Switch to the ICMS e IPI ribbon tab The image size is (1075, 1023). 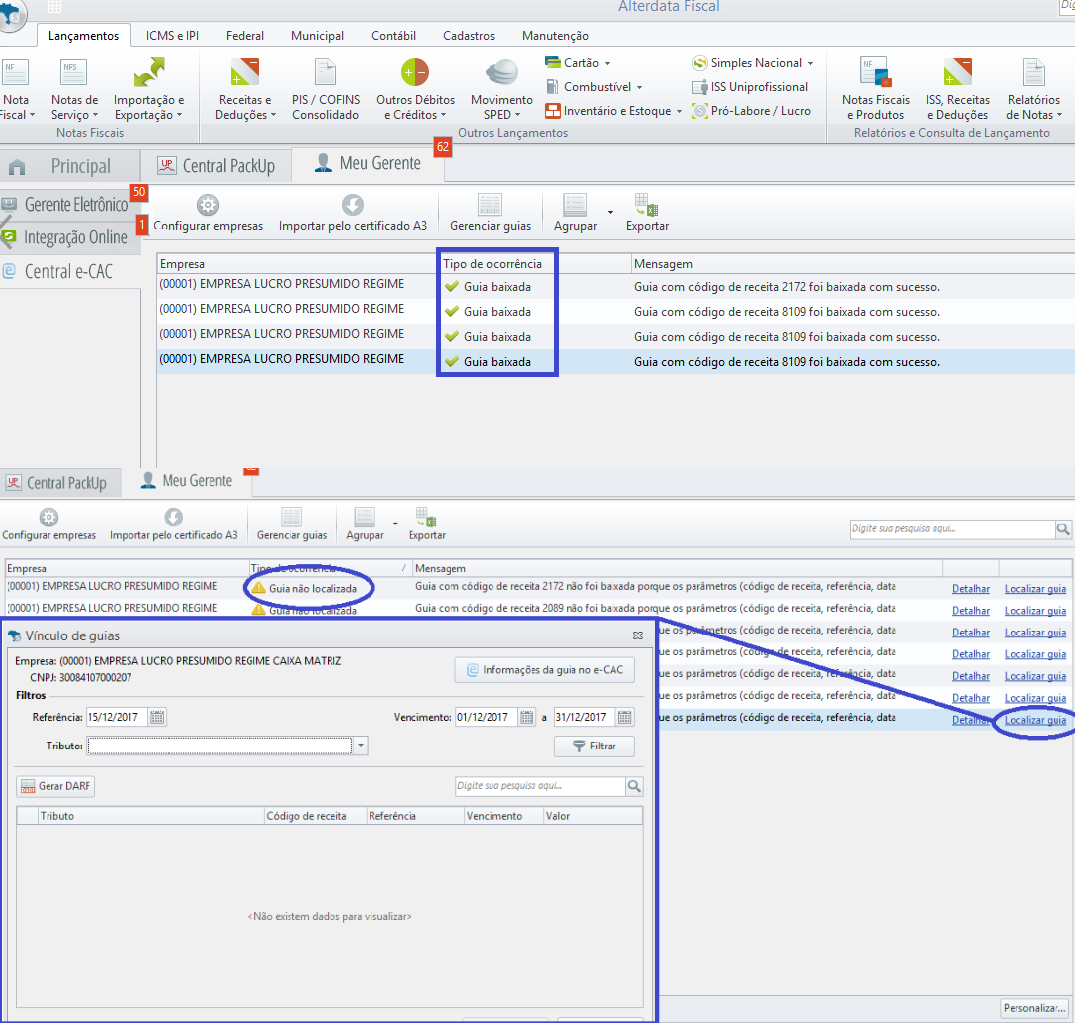click(x=172, y=36)
